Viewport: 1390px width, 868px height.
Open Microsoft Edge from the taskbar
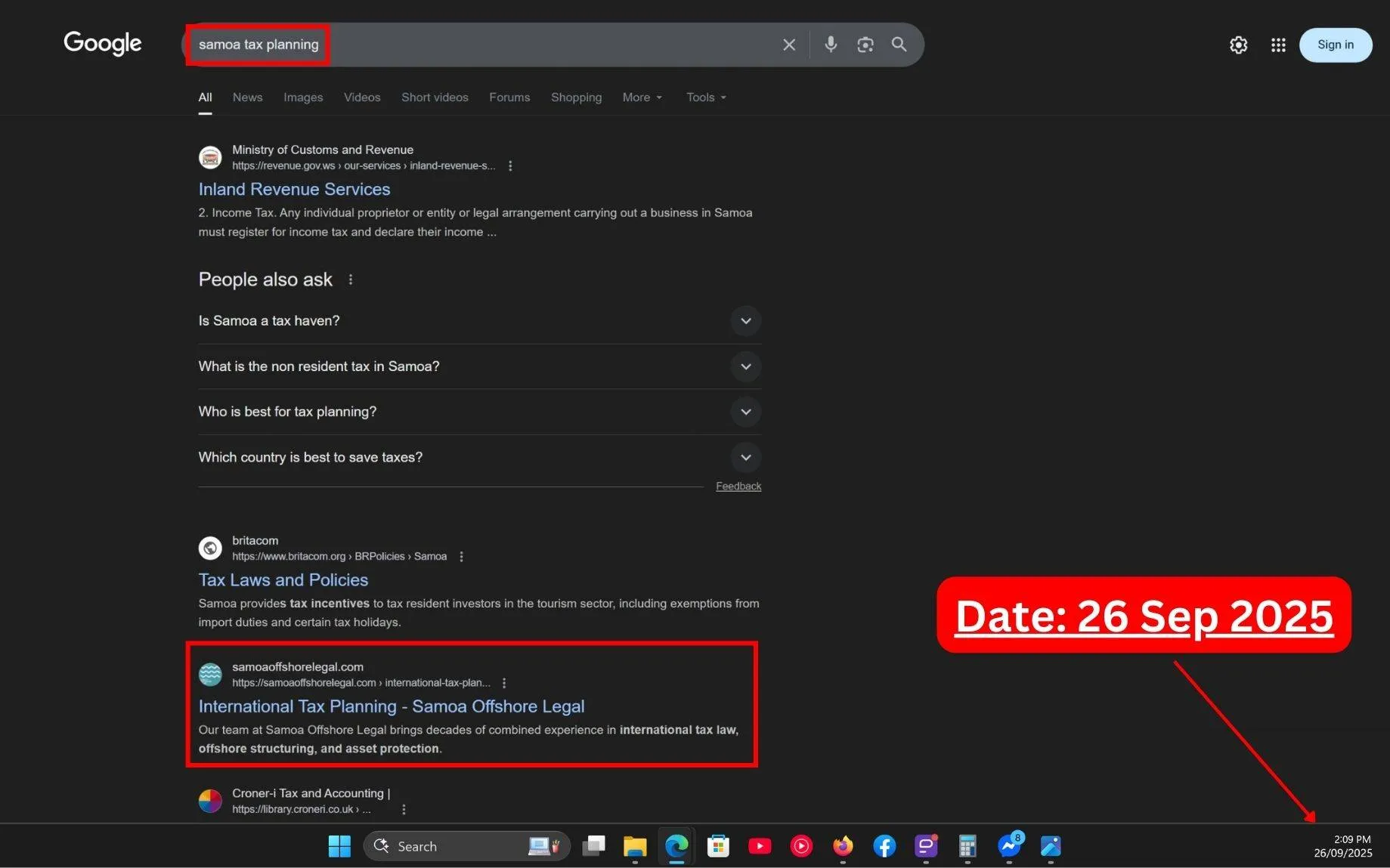tap(676, 846)
